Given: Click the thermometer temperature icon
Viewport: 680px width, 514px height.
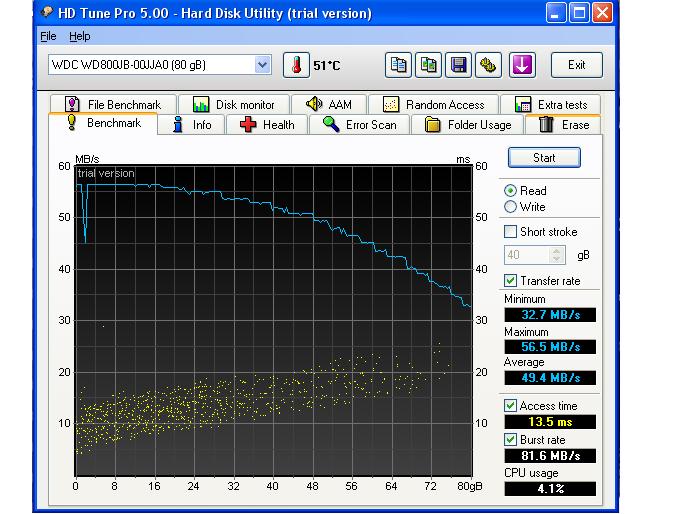Looking at the screenshot, I should [x=296, y=65].
